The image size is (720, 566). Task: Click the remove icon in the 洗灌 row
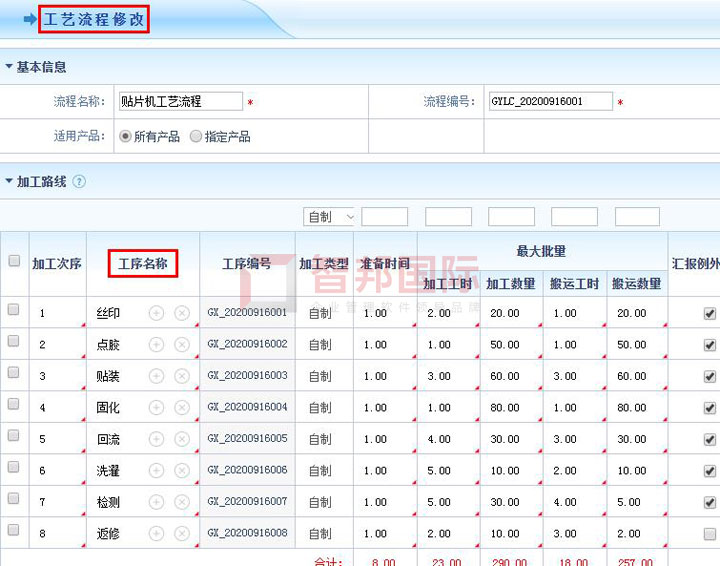point(182,470)
